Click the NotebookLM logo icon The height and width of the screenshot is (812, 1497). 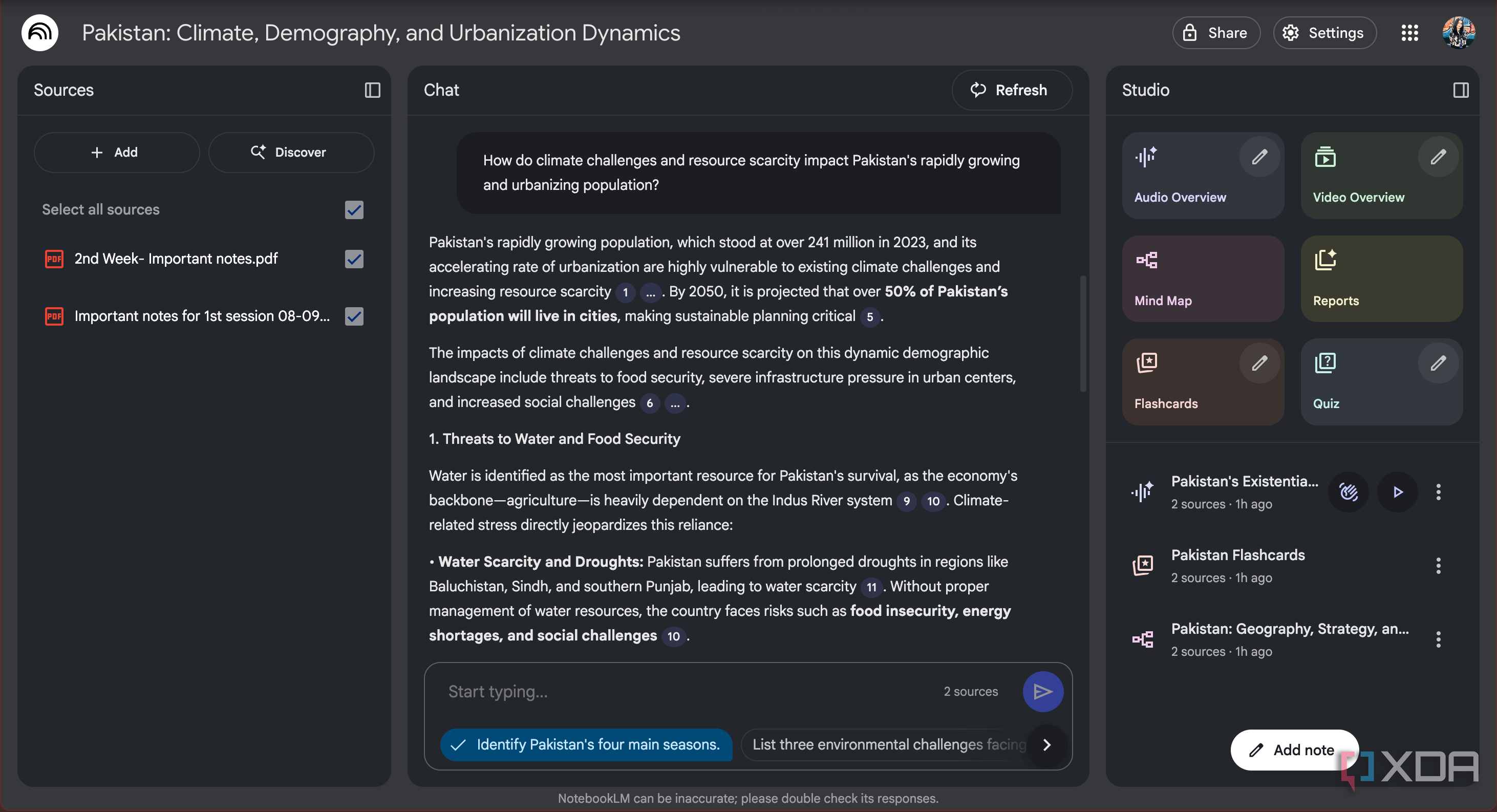point(39,33)
